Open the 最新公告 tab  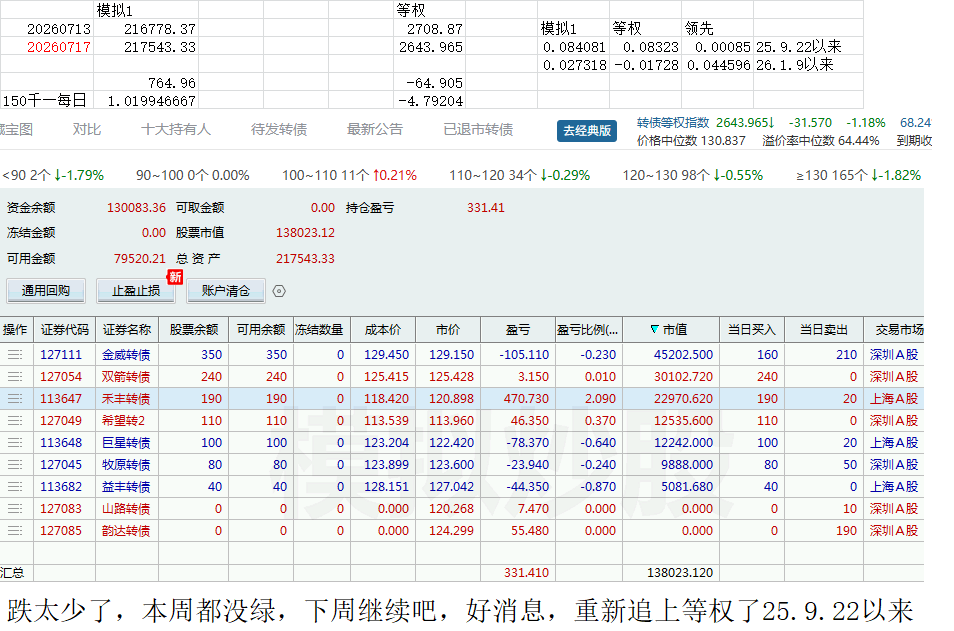tap(375, 129)
